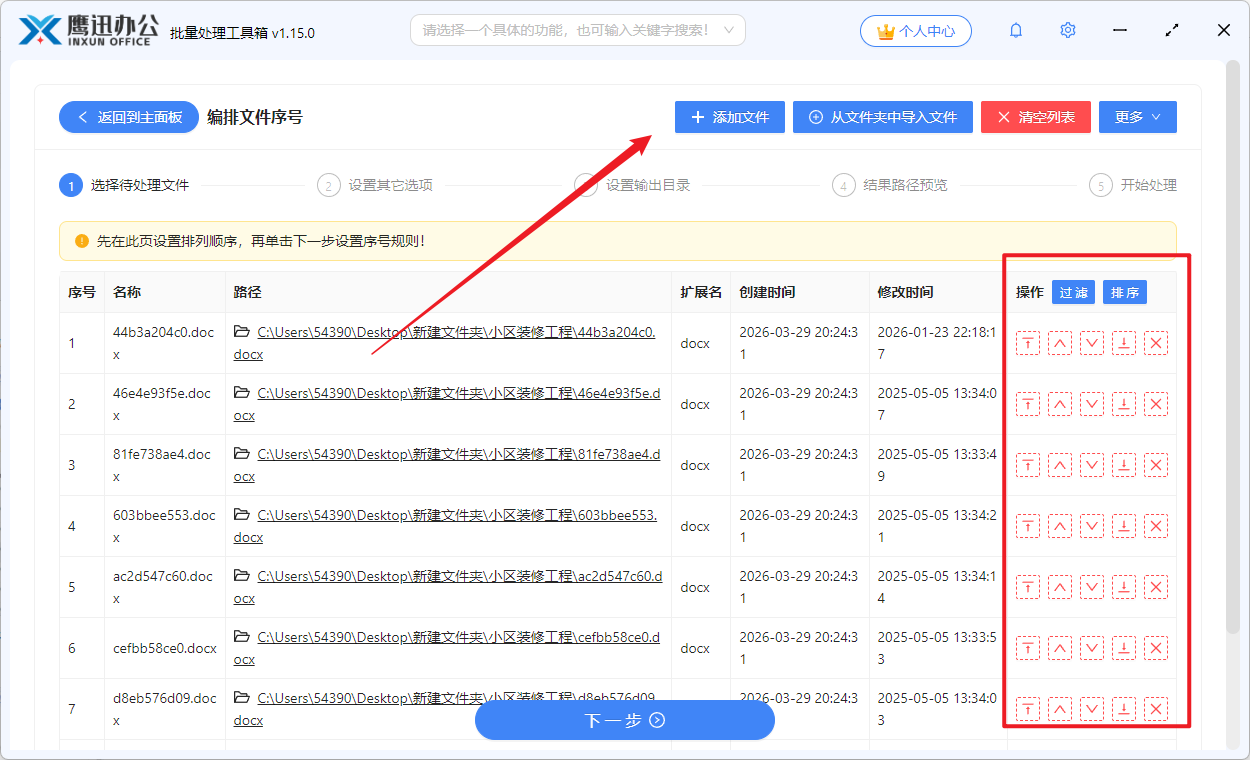Screen dimensions: 1250x760
Task: Click the 过滤 filter button
Action: pos(1072,292)
